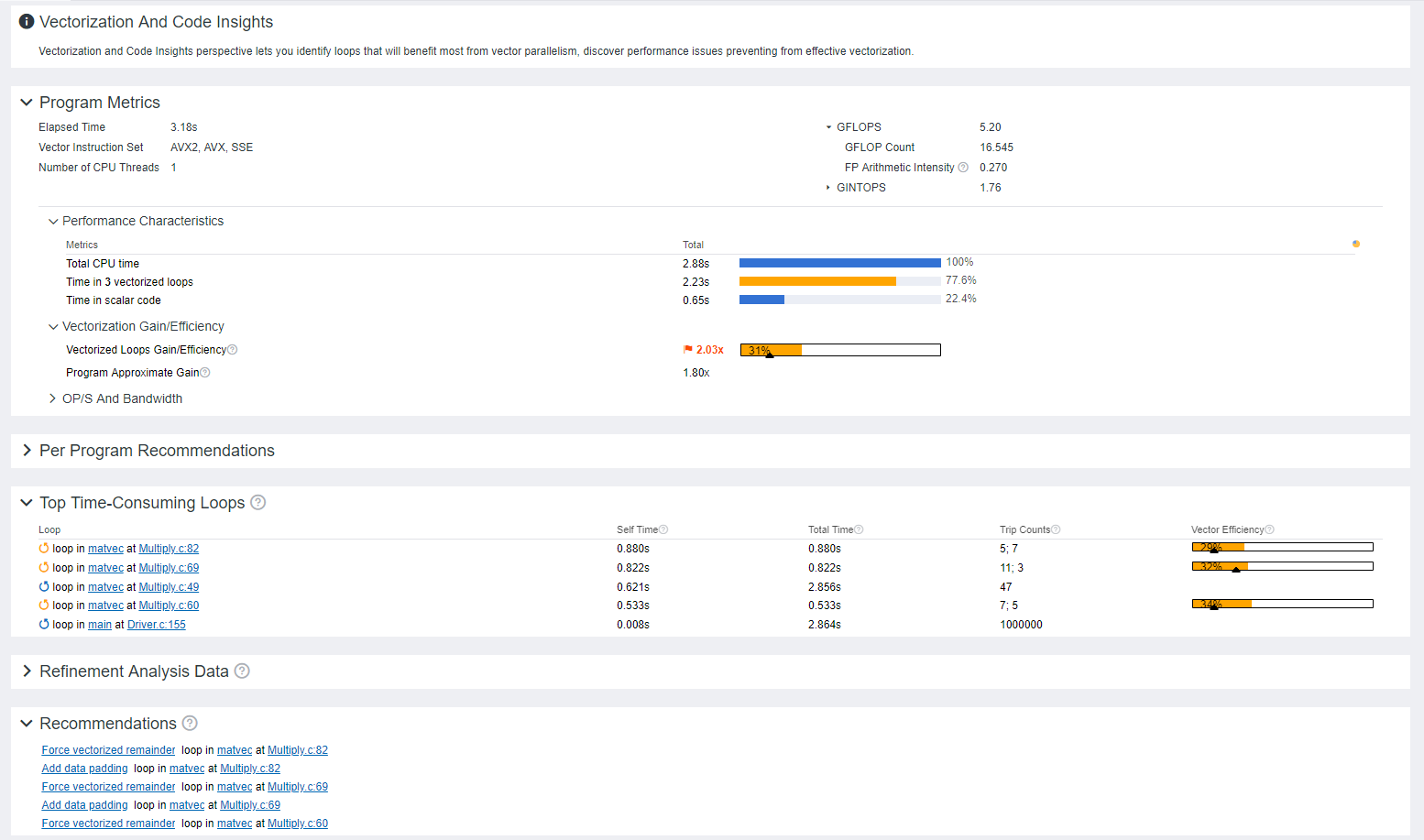Click the Vector Efficiency bar for Multiply.c:82 loop
The image size is (1424, 840).
click(x=1282, y=548)
